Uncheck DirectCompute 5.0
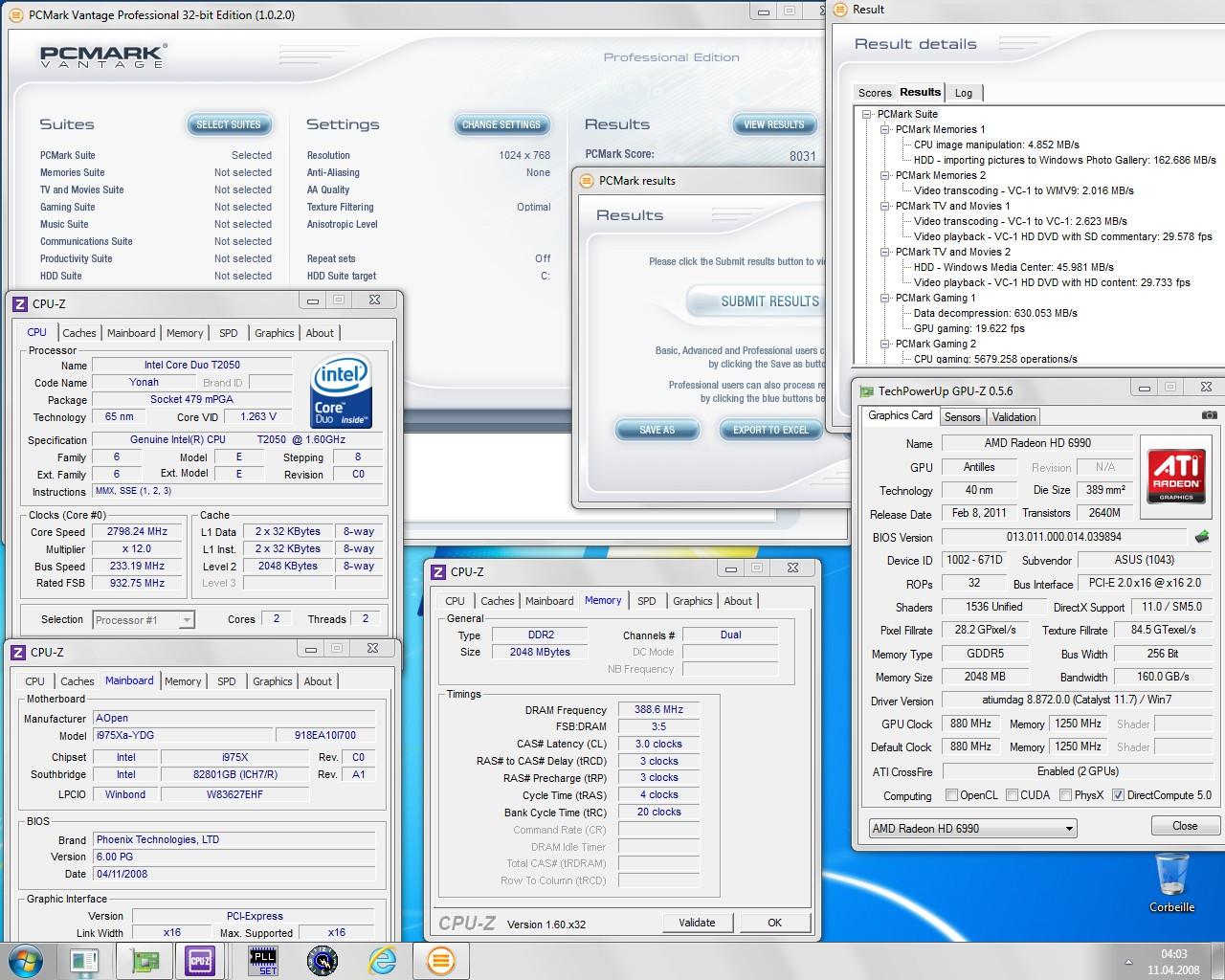Screen dimensions: 1225x980 coord(1118,794)
